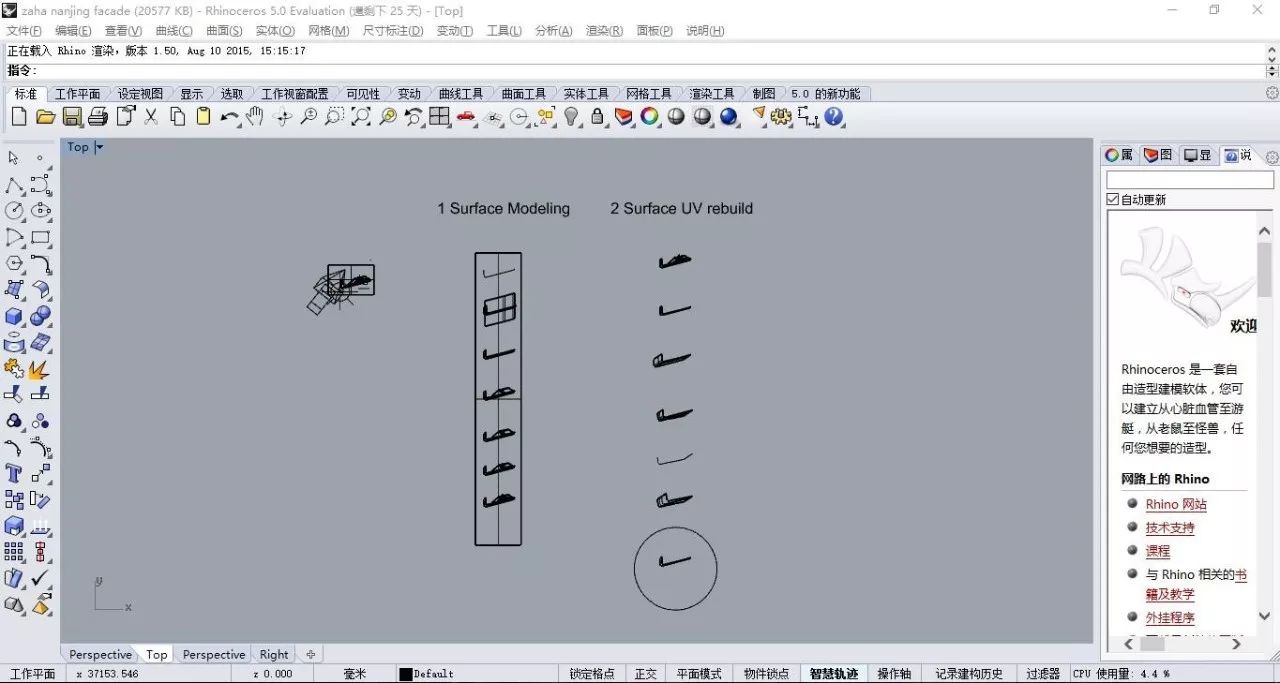The width and height of the screenshot is (1280, 683).
Task: Toggle 物件锁点 object snap in status bar
Action: (767, 674)
